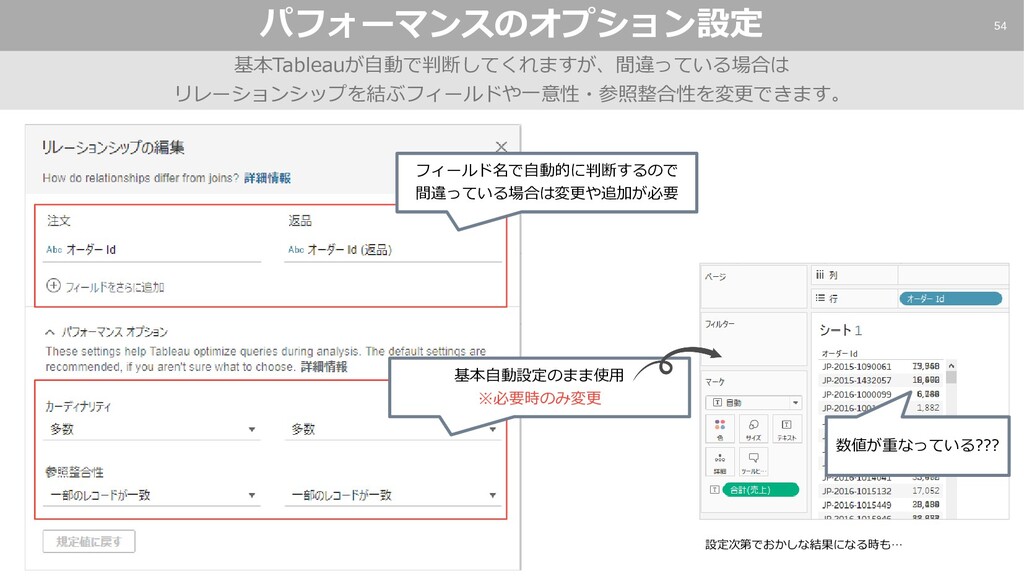Click the フィルター shelf label
This screenshot has height=576, width=1024.
[x=720, y=324]
